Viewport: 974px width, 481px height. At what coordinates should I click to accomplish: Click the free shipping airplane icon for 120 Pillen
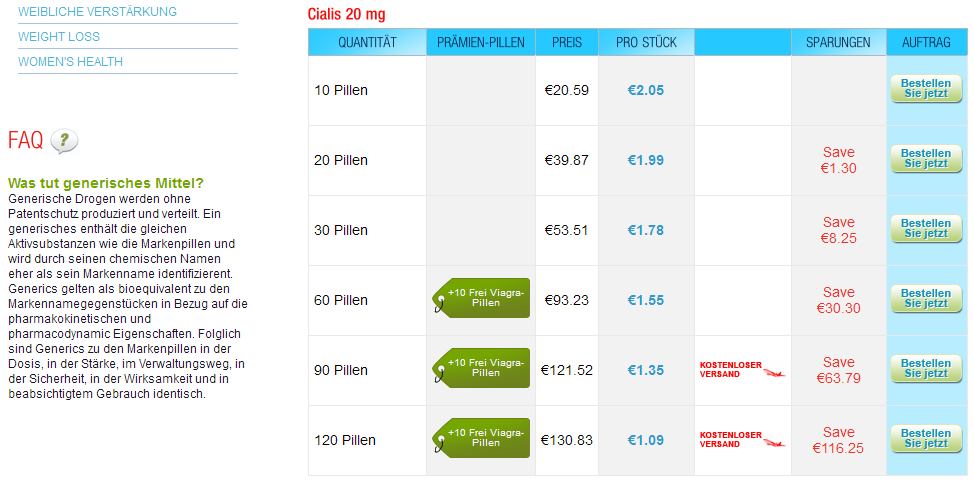(x=773, y=443)
